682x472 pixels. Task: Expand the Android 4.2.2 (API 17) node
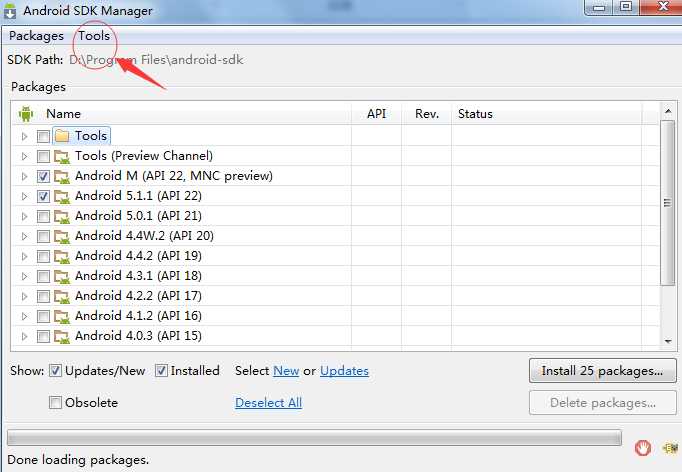(x=24, y=297)
